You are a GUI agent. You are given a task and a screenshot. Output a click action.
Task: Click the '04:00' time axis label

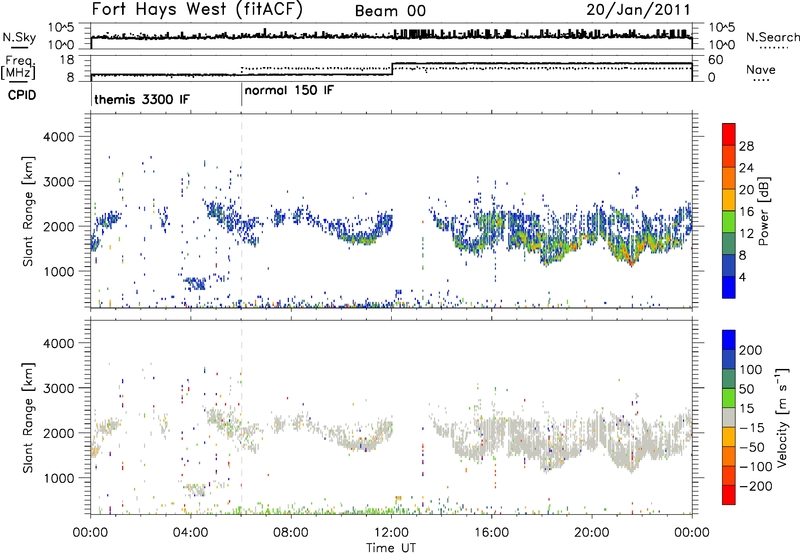tap(190, 532)
